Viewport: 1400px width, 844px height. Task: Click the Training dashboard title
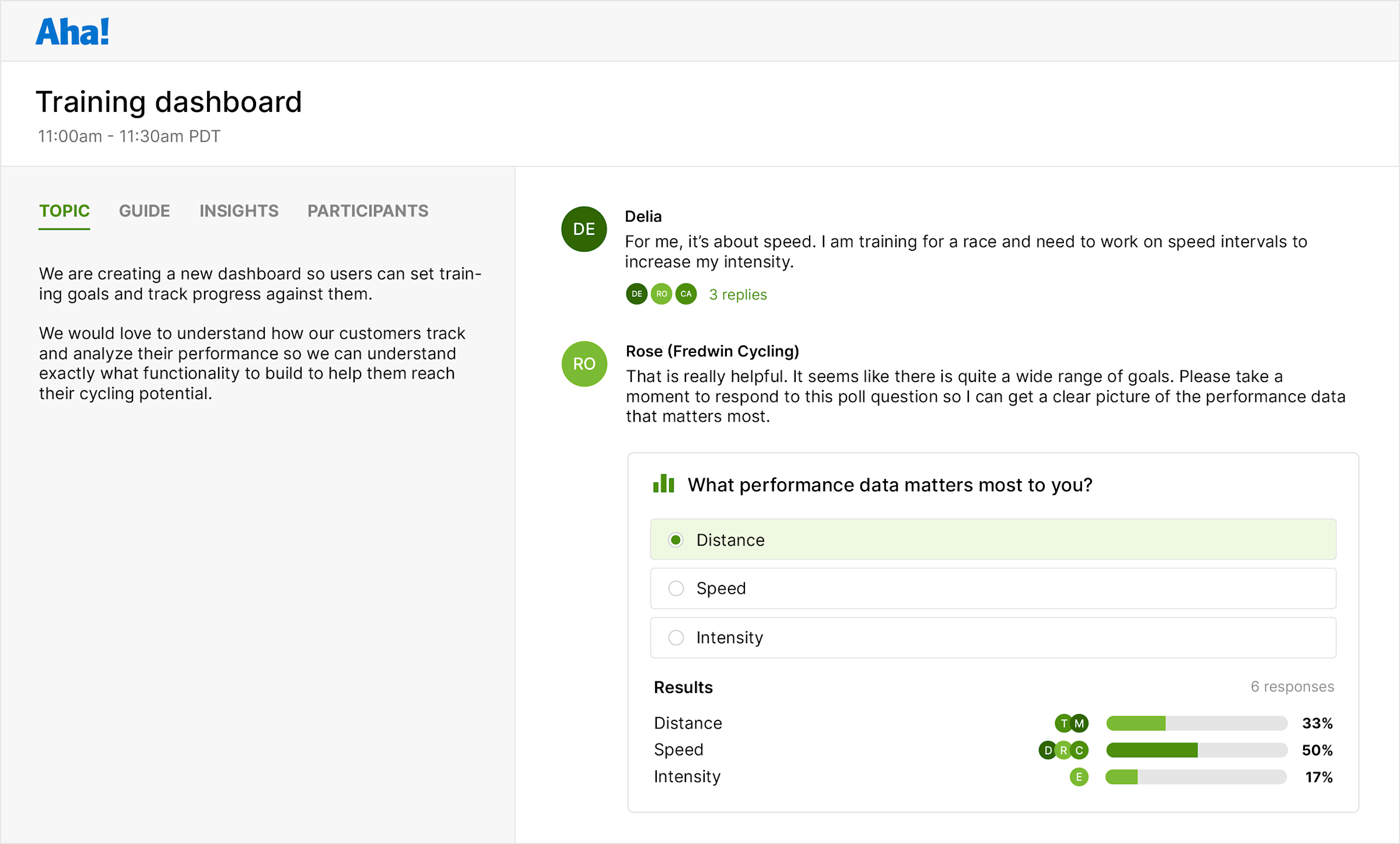pos(169,101)
